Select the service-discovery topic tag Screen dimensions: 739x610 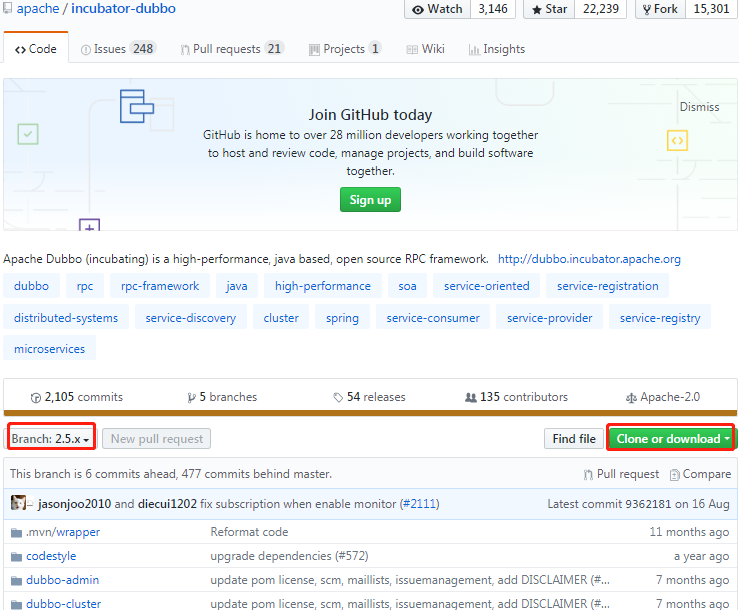point(190,318)
